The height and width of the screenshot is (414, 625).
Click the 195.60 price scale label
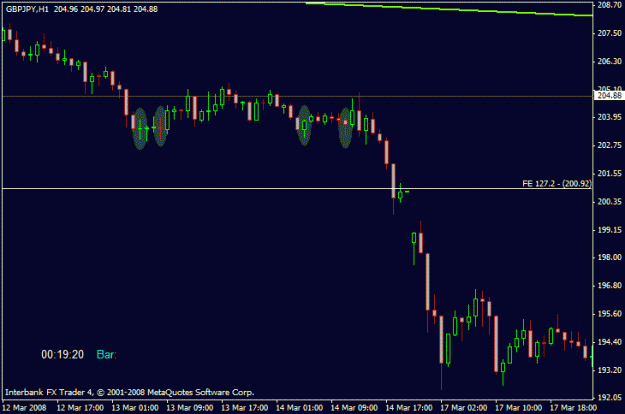click(x=609, y=314)
